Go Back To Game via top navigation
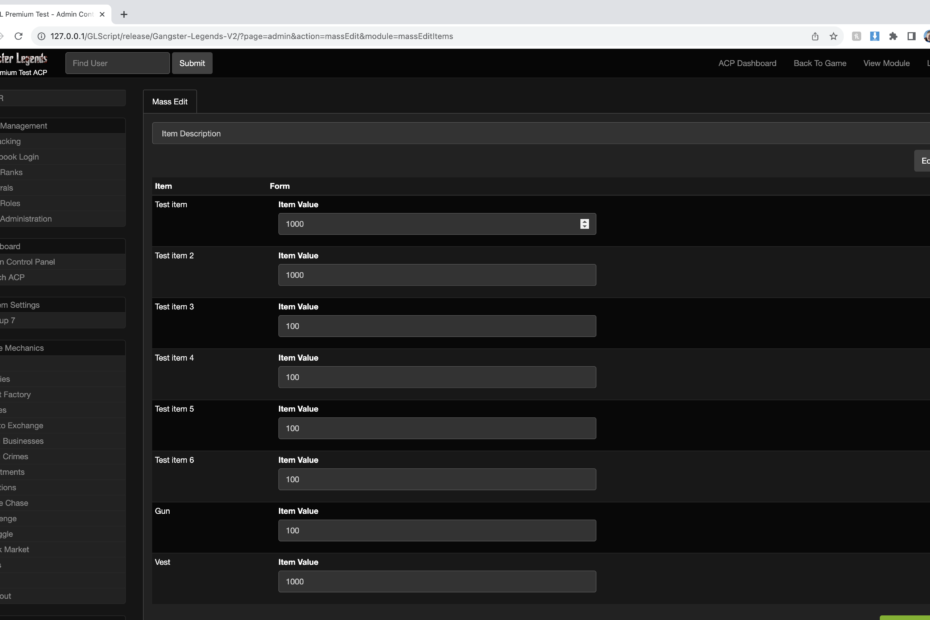The image size is (930, 620). pyautogui.click(x=820, y=63)
